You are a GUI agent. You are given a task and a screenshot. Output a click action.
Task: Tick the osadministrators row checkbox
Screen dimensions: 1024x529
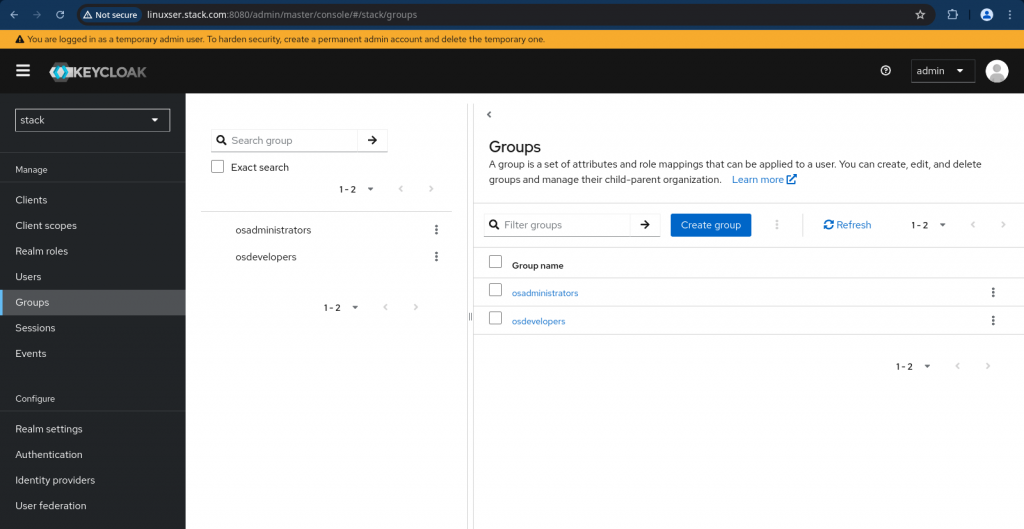point(495,291)
